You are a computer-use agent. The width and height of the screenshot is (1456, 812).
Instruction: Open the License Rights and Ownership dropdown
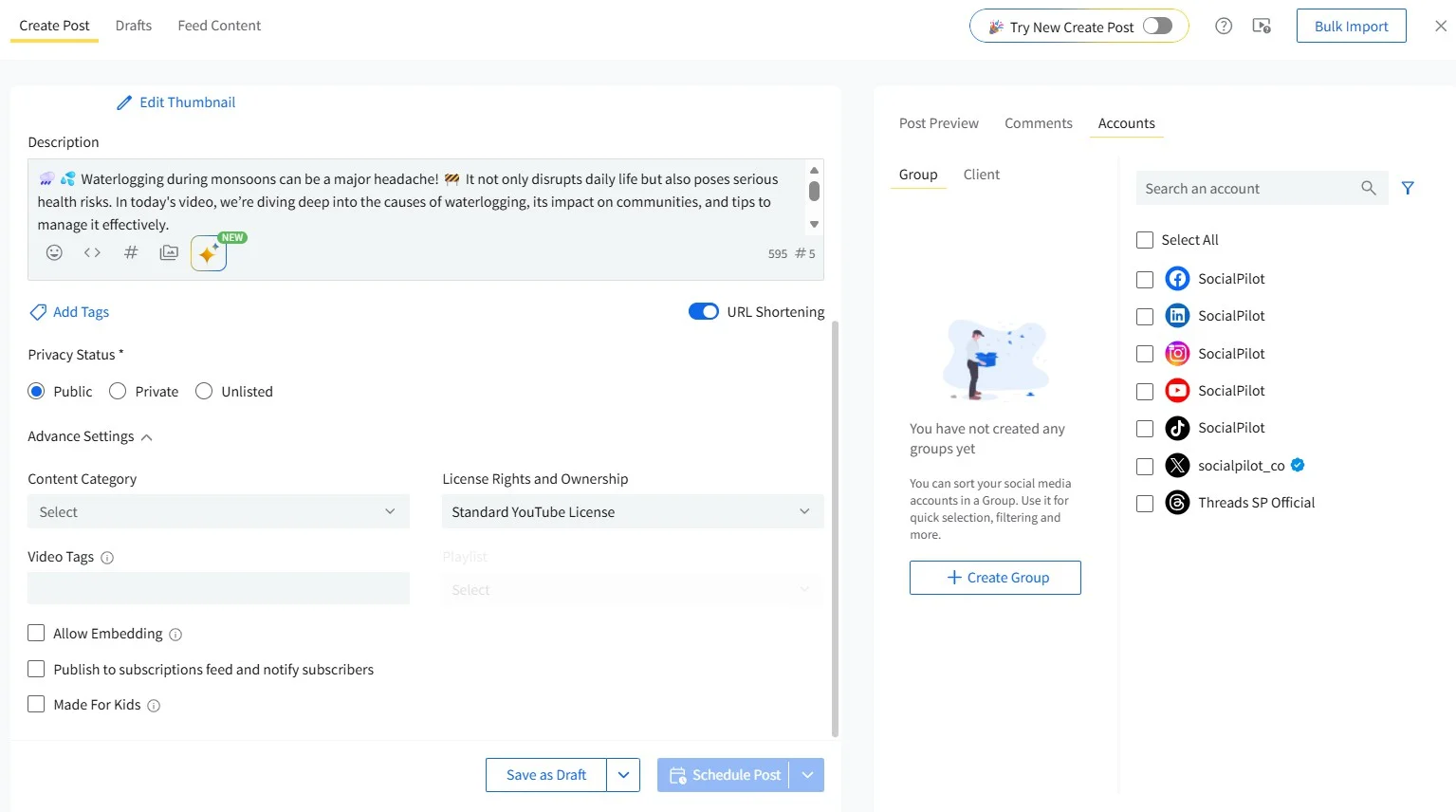[x=633, y=511]
